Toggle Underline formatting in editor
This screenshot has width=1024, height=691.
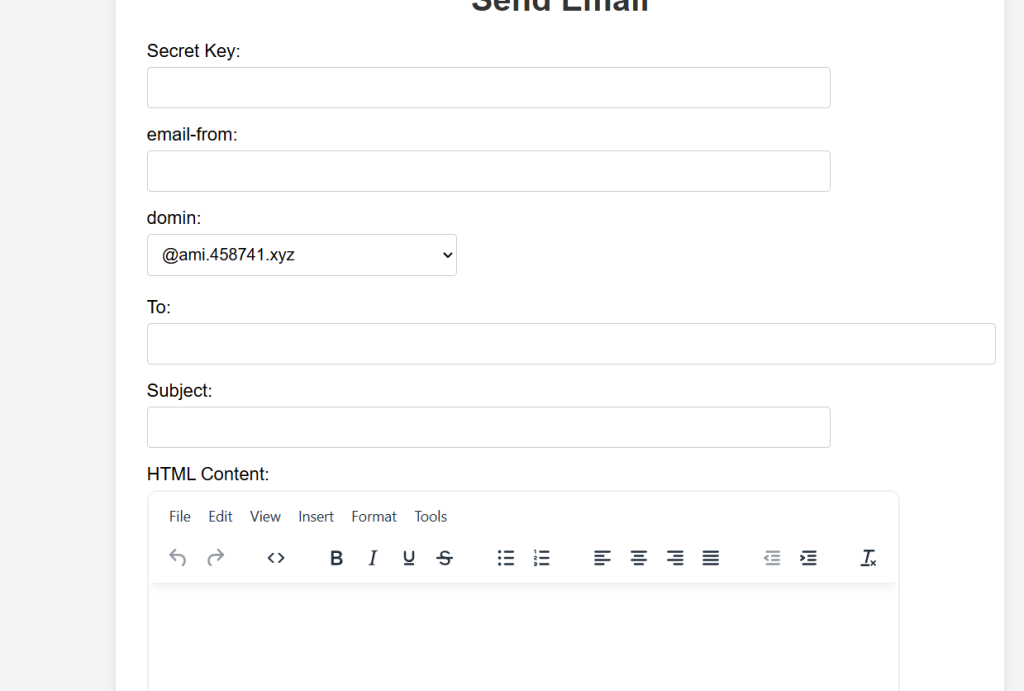coord(409,558)
